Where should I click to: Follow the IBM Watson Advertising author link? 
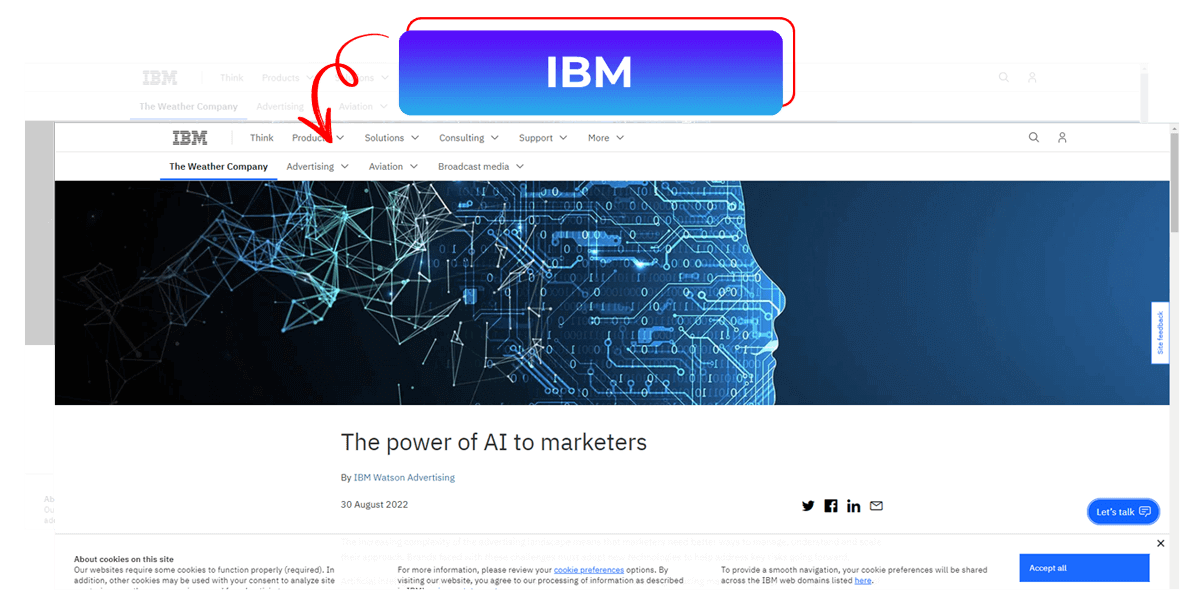pyautogui.click(x=404, y=478)
